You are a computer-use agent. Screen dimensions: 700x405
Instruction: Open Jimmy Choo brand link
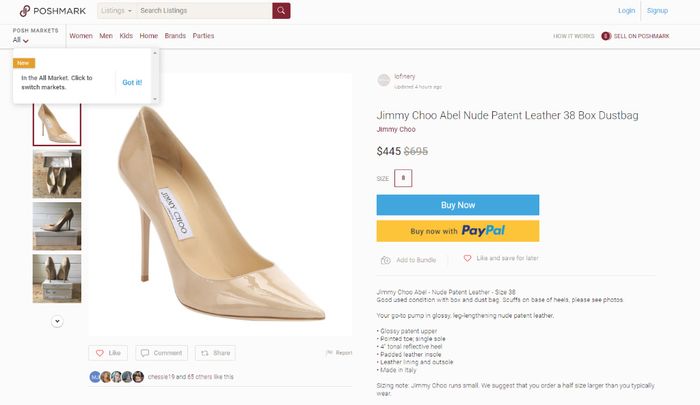396,129
